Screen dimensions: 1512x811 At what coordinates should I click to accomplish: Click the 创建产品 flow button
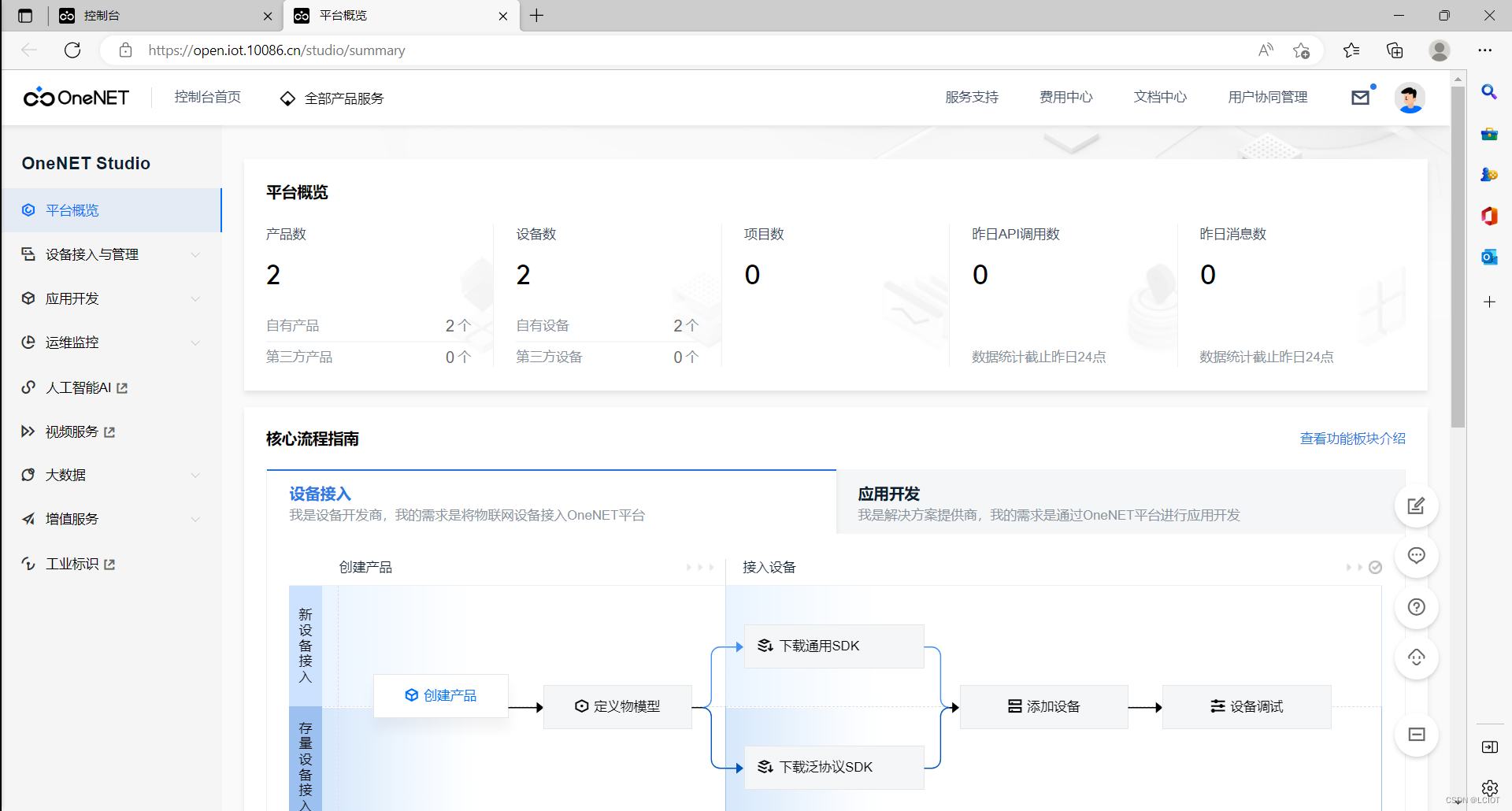pyautogui.click(x=441, y=695)
